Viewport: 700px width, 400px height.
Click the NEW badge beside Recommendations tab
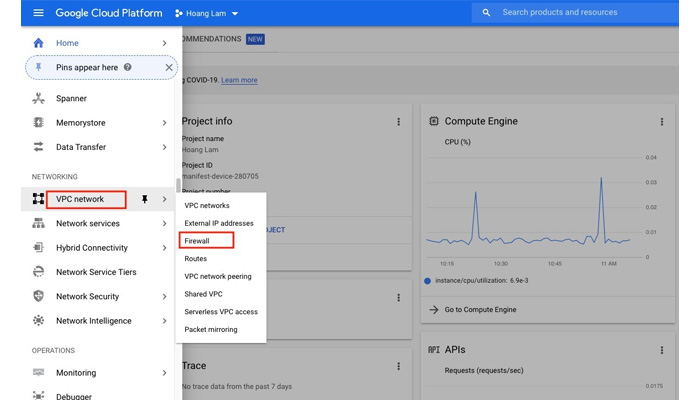click(255, 39)
